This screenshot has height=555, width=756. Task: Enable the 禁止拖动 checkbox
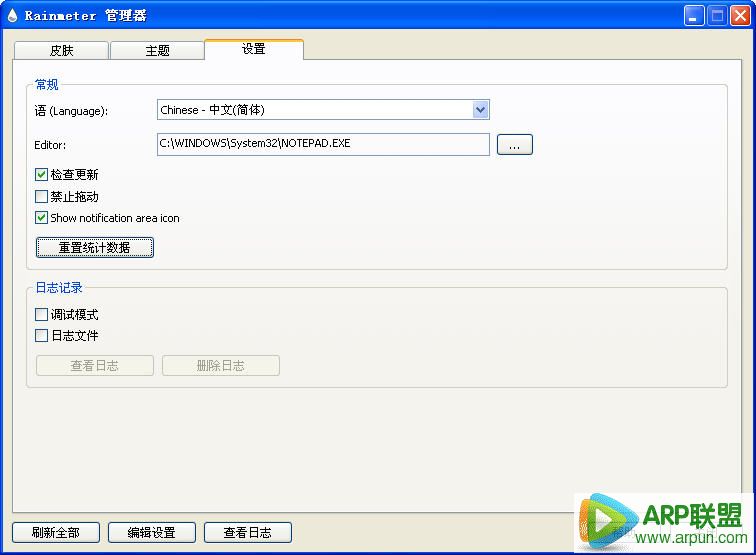pyautogui.click(x=41, y=196)
